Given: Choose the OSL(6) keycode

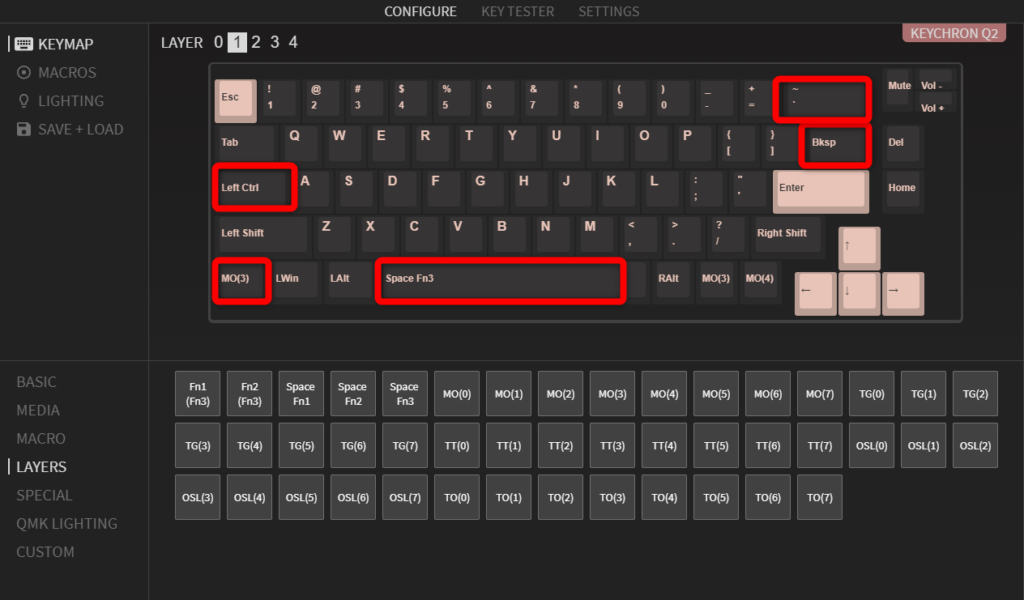Looking at the screenshot, I should pyautogui.click(x=353, y=497).
